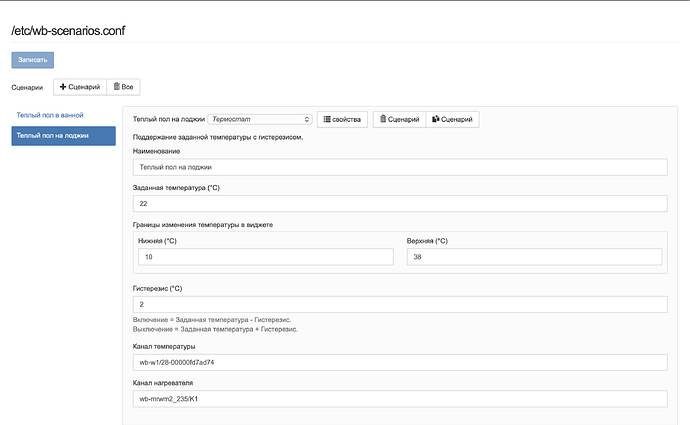Open the свойства properties list button
Image resolution: width=690 pixels, height=425 pixels.
pyautogui.click(x=343, y=119)
